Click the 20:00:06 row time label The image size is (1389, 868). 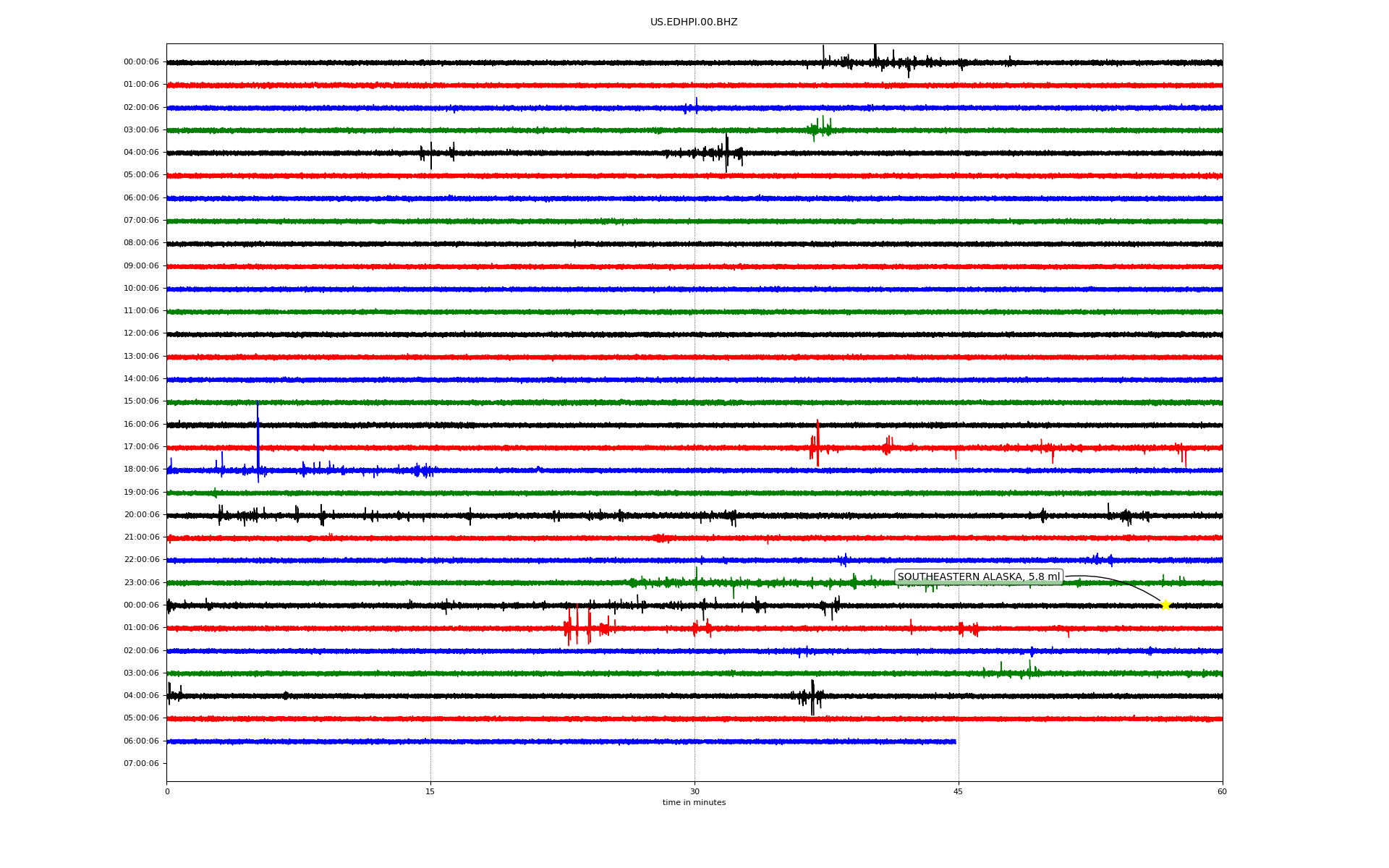coord(141,515)
